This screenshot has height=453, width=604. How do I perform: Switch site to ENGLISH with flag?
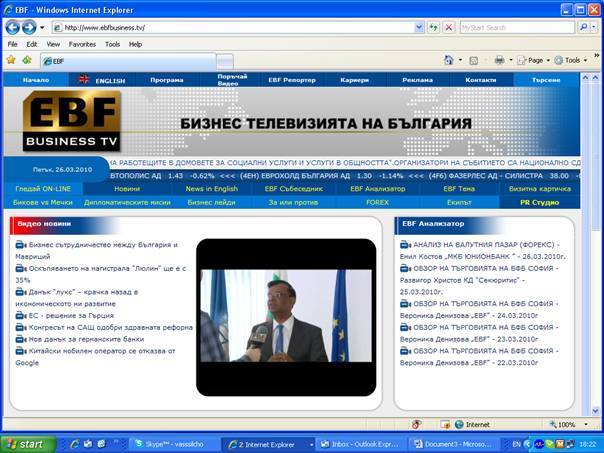click(102, 80)
